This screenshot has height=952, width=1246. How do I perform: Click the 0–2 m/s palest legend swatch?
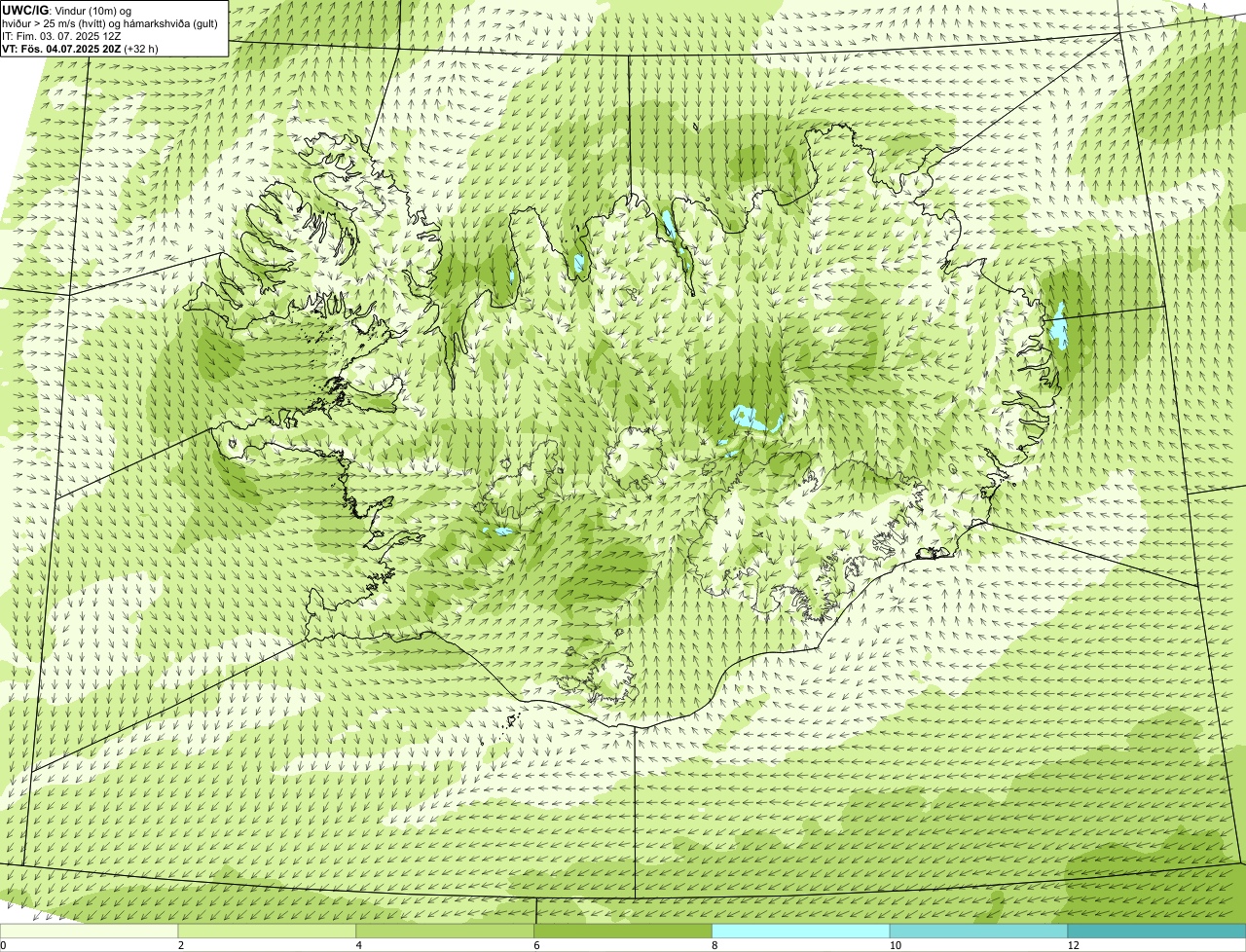[90, 932]
